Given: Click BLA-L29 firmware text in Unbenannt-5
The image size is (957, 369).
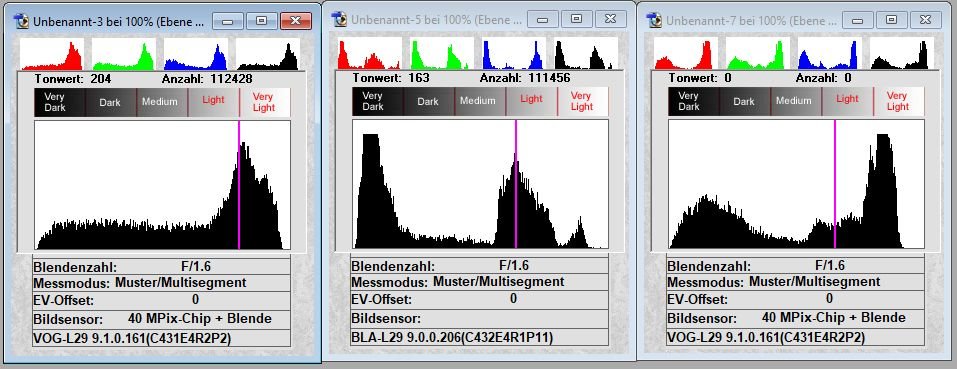Looking at the screenshot, I should pos(452,337).
